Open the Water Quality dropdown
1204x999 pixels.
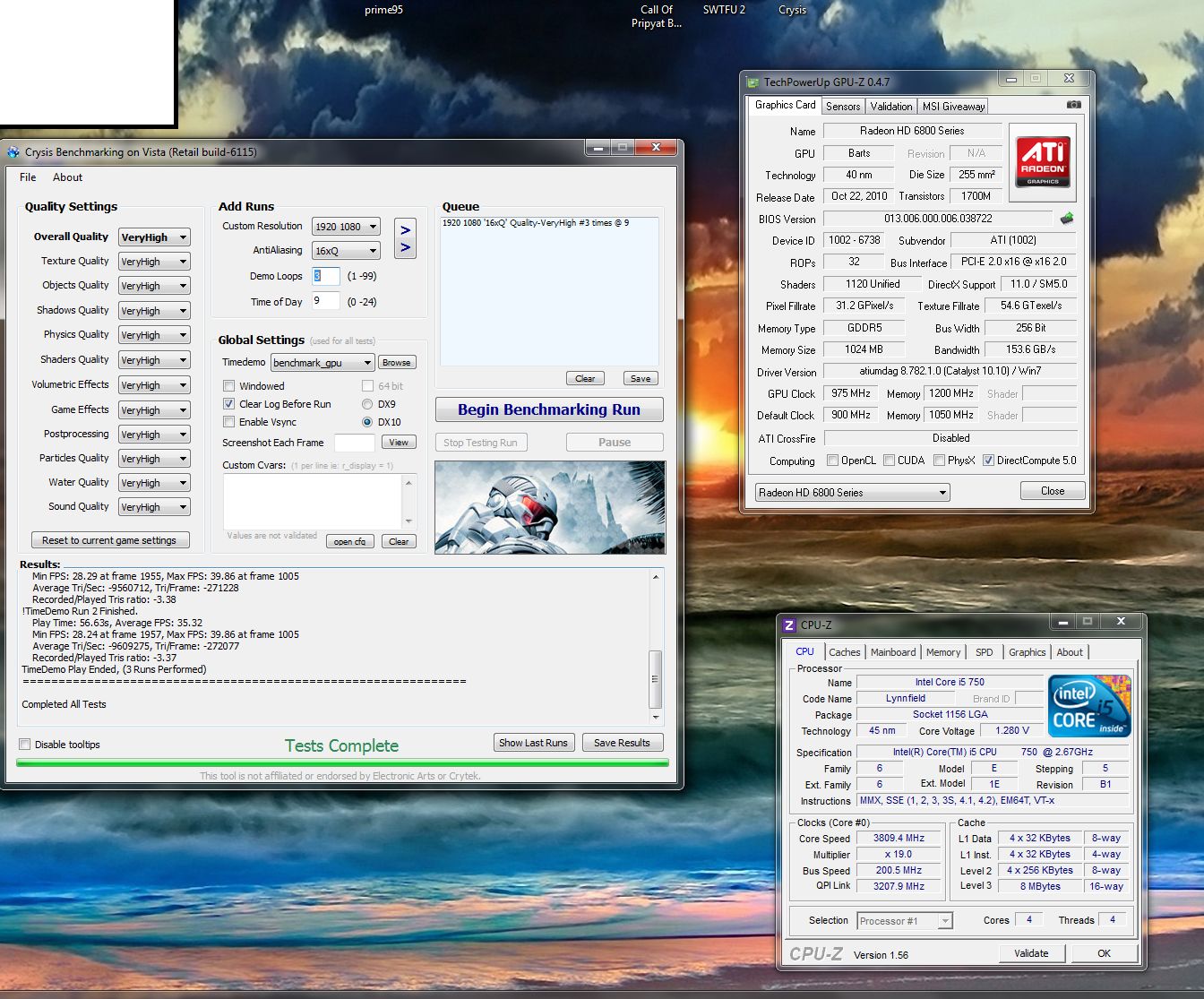tap(154, 483)
